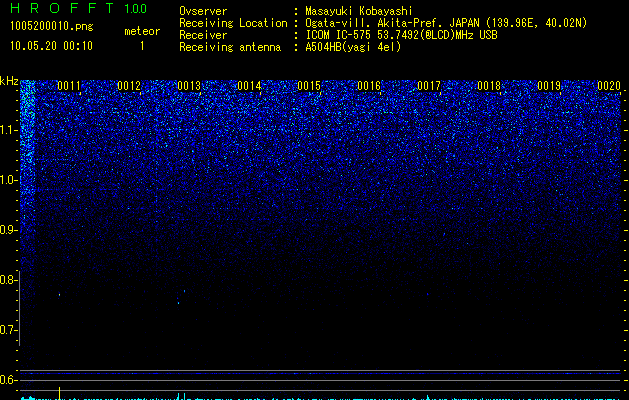Image resolution: width=629 pixels, height=400 pixels.
Task: Click the 0015 time marker
Action: click(x=309, y=86)
